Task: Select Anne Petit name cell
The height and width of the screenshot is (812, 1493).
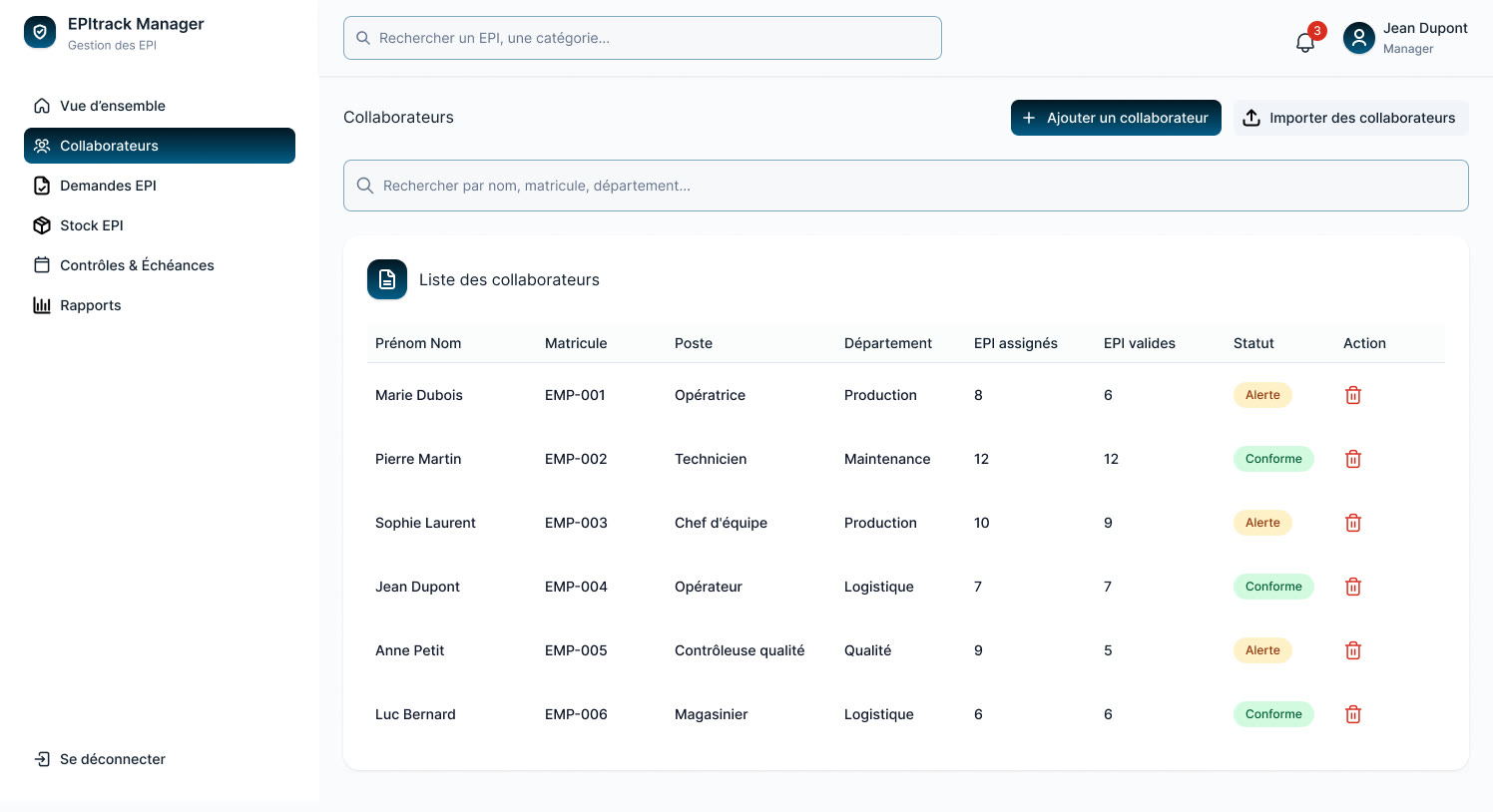Action: [x=410, y=650]
